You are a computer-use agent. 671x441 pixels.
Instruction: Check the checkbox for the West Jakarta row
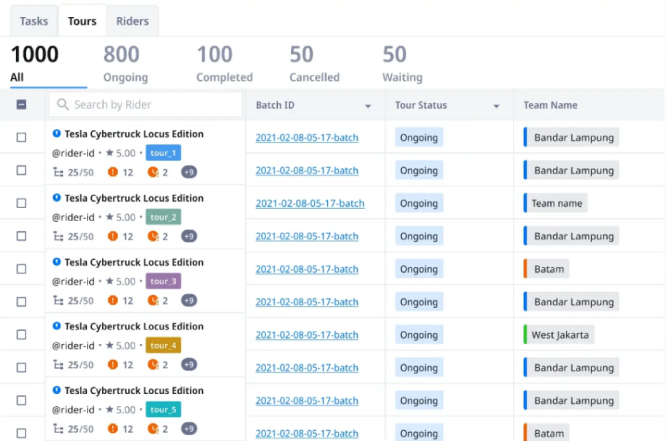(x=21, y=334)
